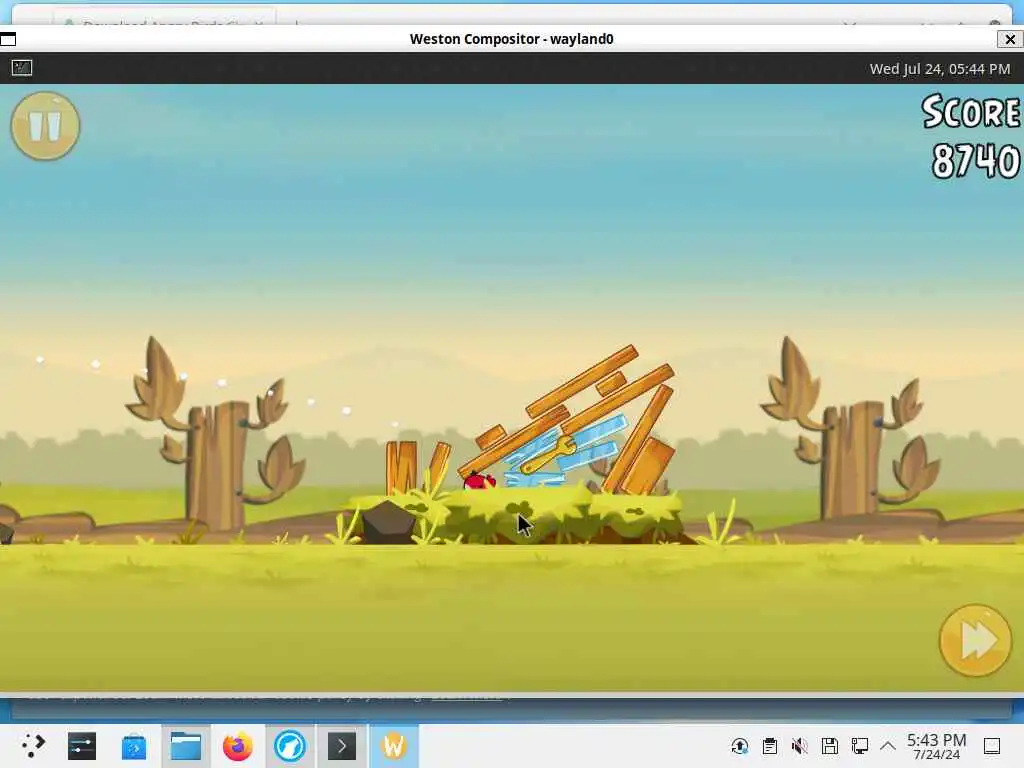Viewport: 1024px width, 768px height.
Task: Open System Settings from the taskbar
Action: pyautogui.click(x=82, y=746)
